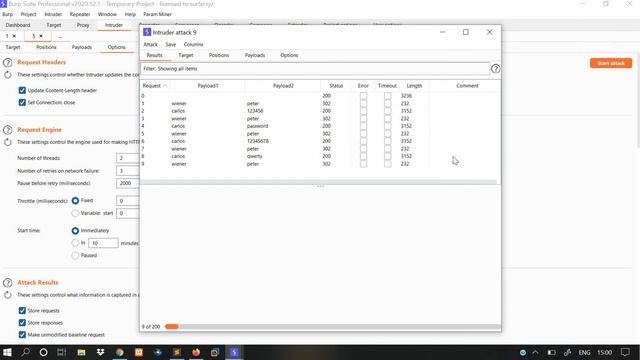Switch to the Dashboard tab
Viewport: 640px width, 360px height.
18,25
